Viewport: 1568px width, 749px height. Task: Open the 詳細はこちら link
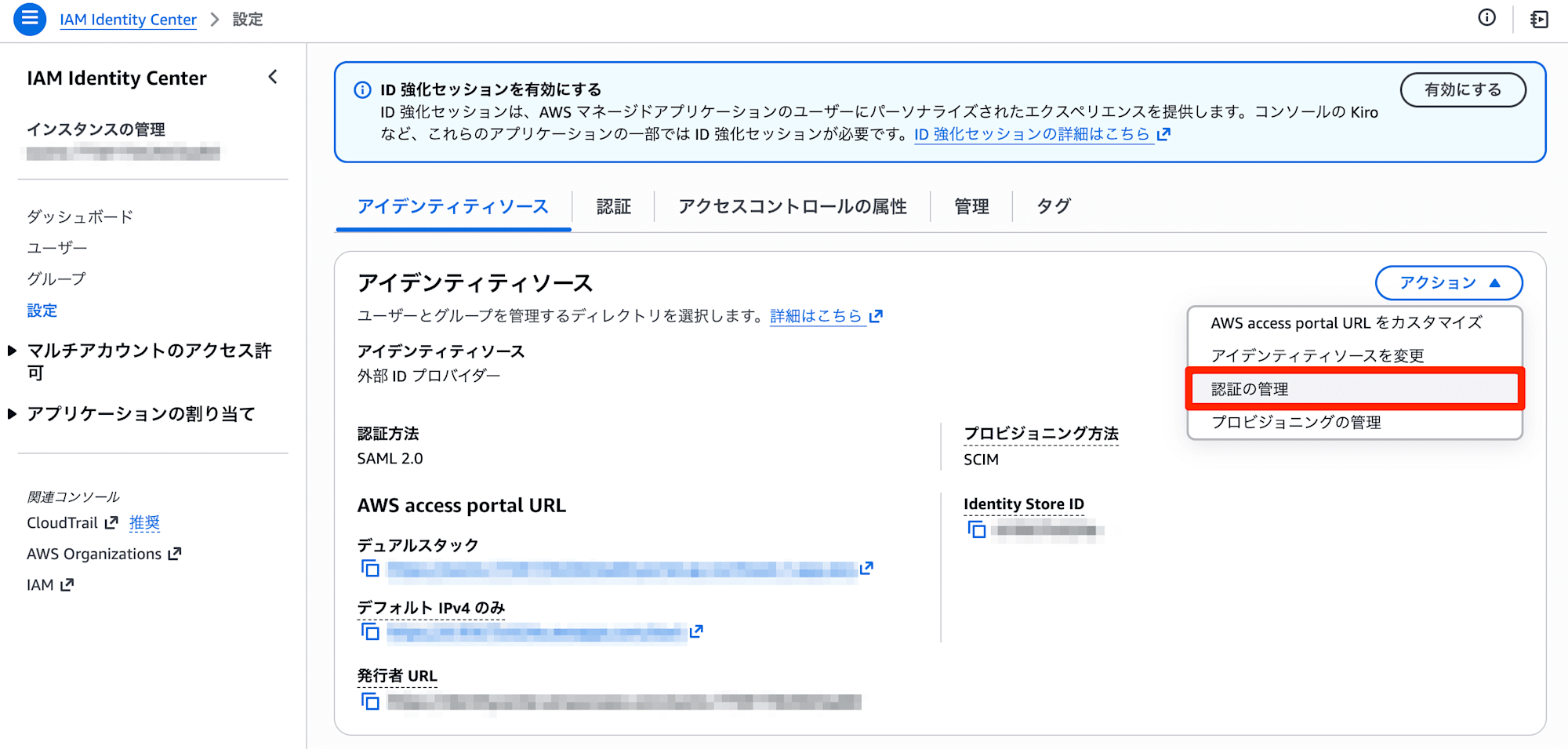click(x=815, y=315)
